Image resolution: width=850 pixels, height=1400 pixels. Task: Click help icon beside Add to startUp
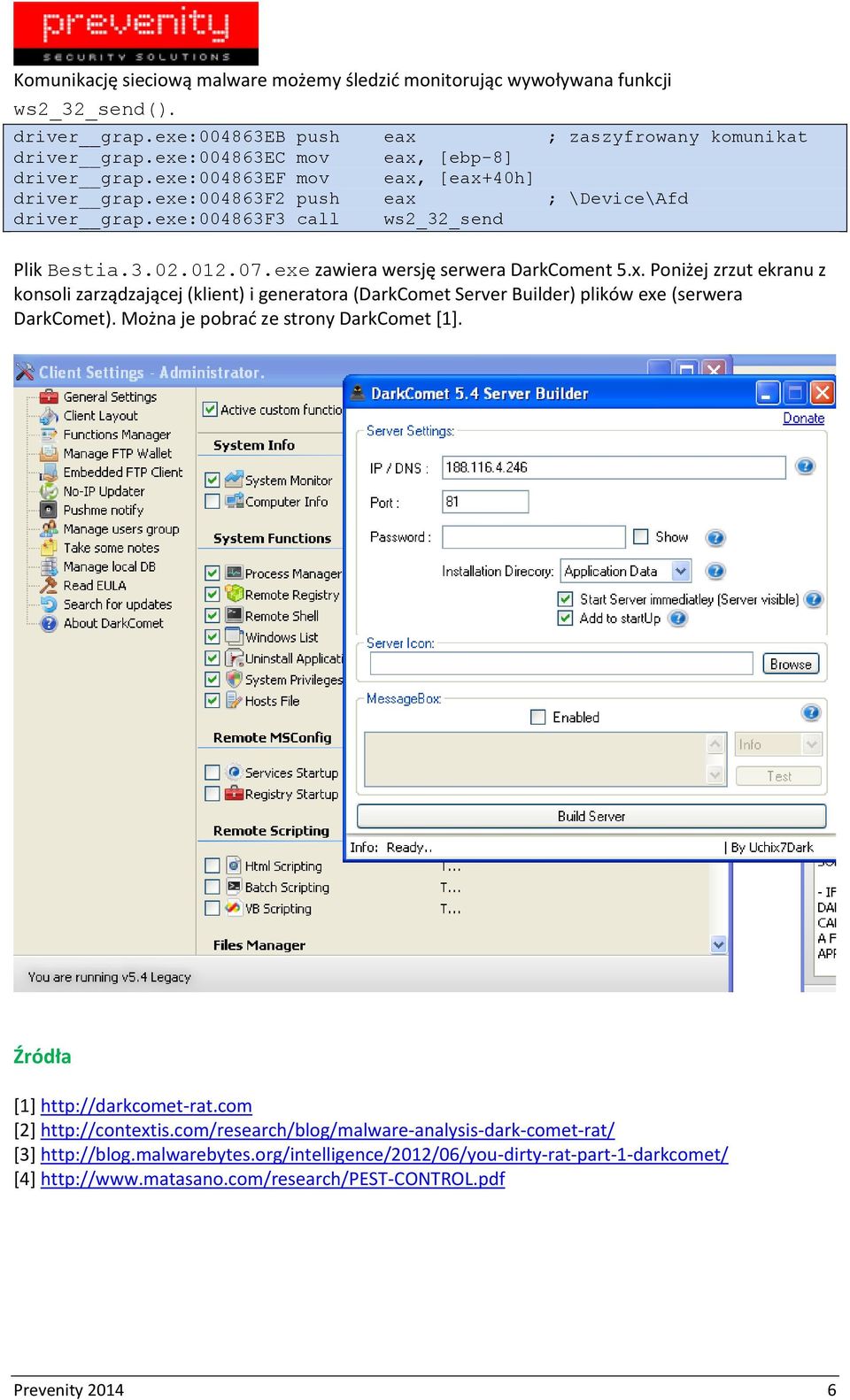coord(677,619)
